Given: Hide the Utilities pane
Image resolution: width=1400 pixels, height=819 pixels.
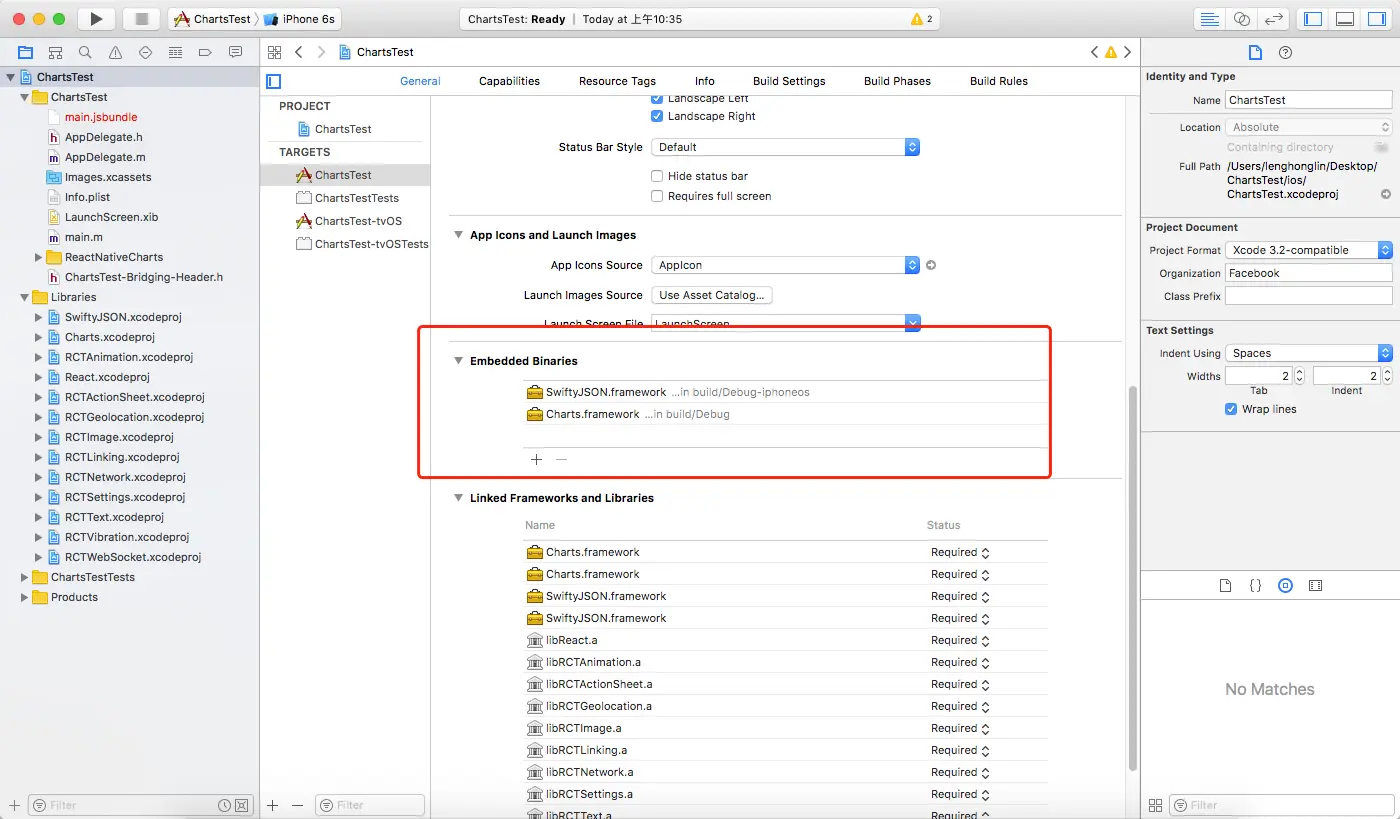Looking at the screenshot, I should tap(1376, 19).
